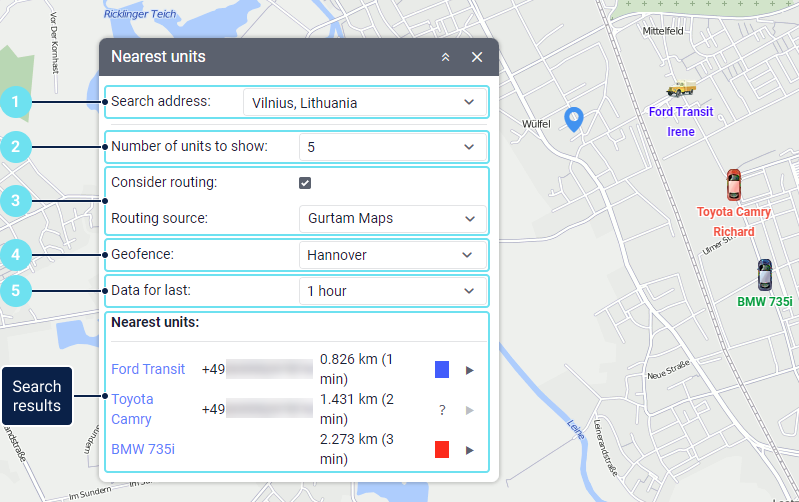Screen dimensions: 799x502
Task: Open the Data for last dropdown
Action: coord(392,291)
